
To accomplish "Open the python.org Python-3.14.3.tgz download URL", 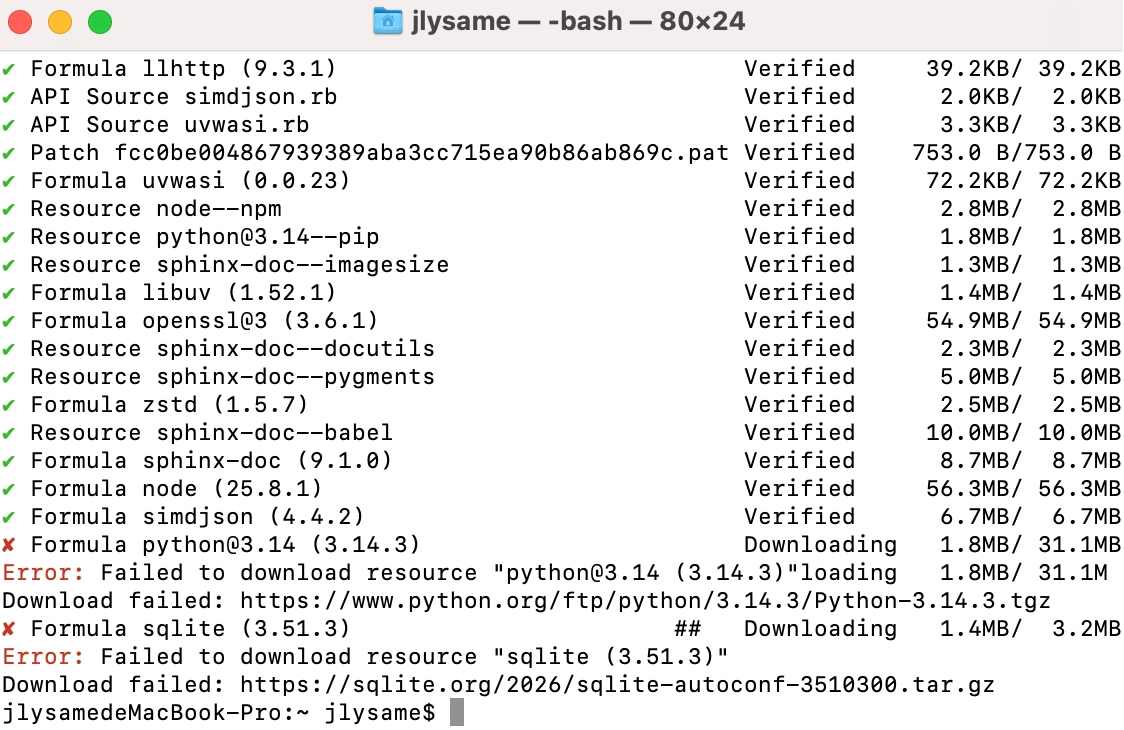I will click(x=645, y=601).
